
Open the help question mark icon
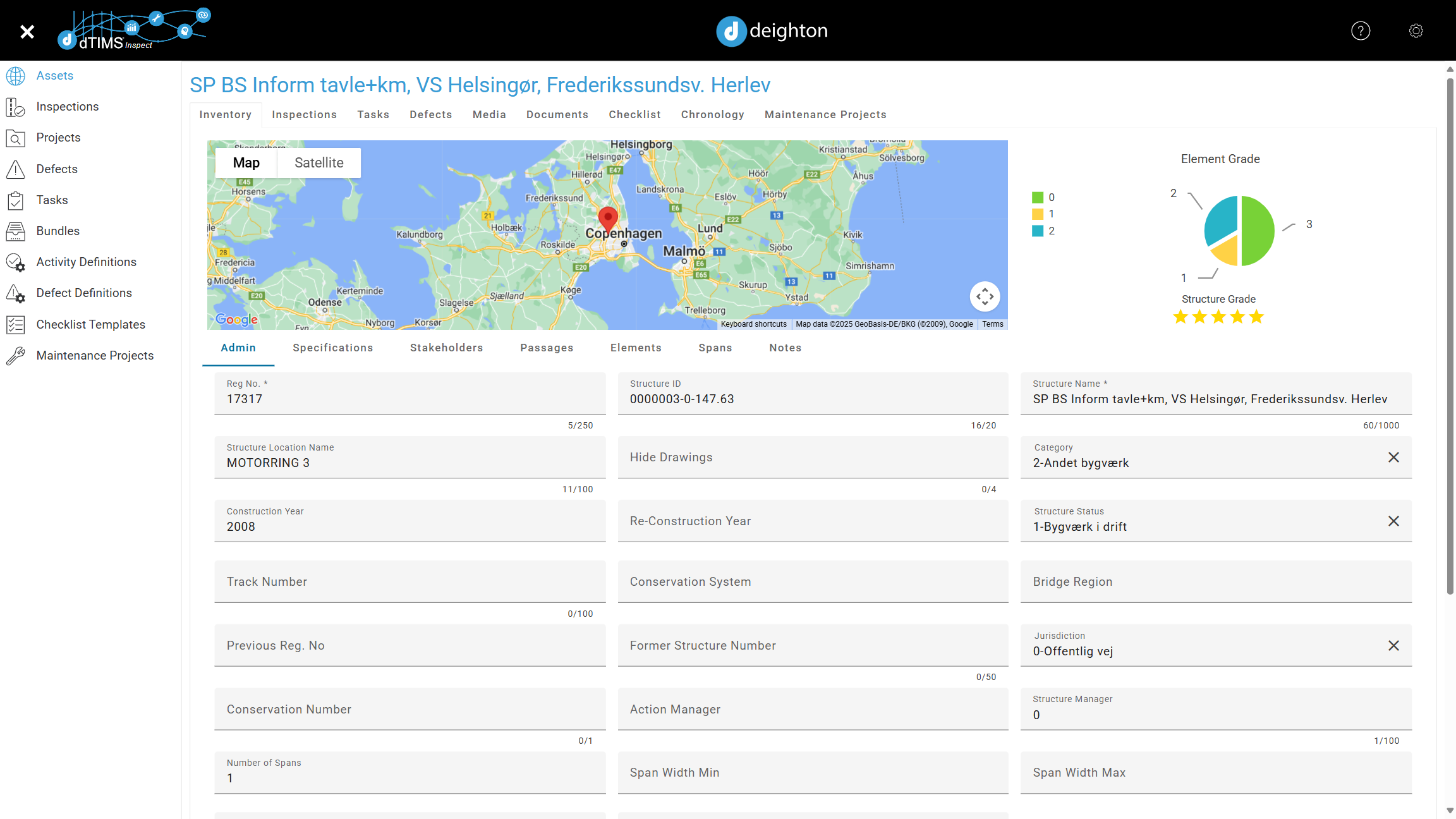click(x=1360, y=30)
